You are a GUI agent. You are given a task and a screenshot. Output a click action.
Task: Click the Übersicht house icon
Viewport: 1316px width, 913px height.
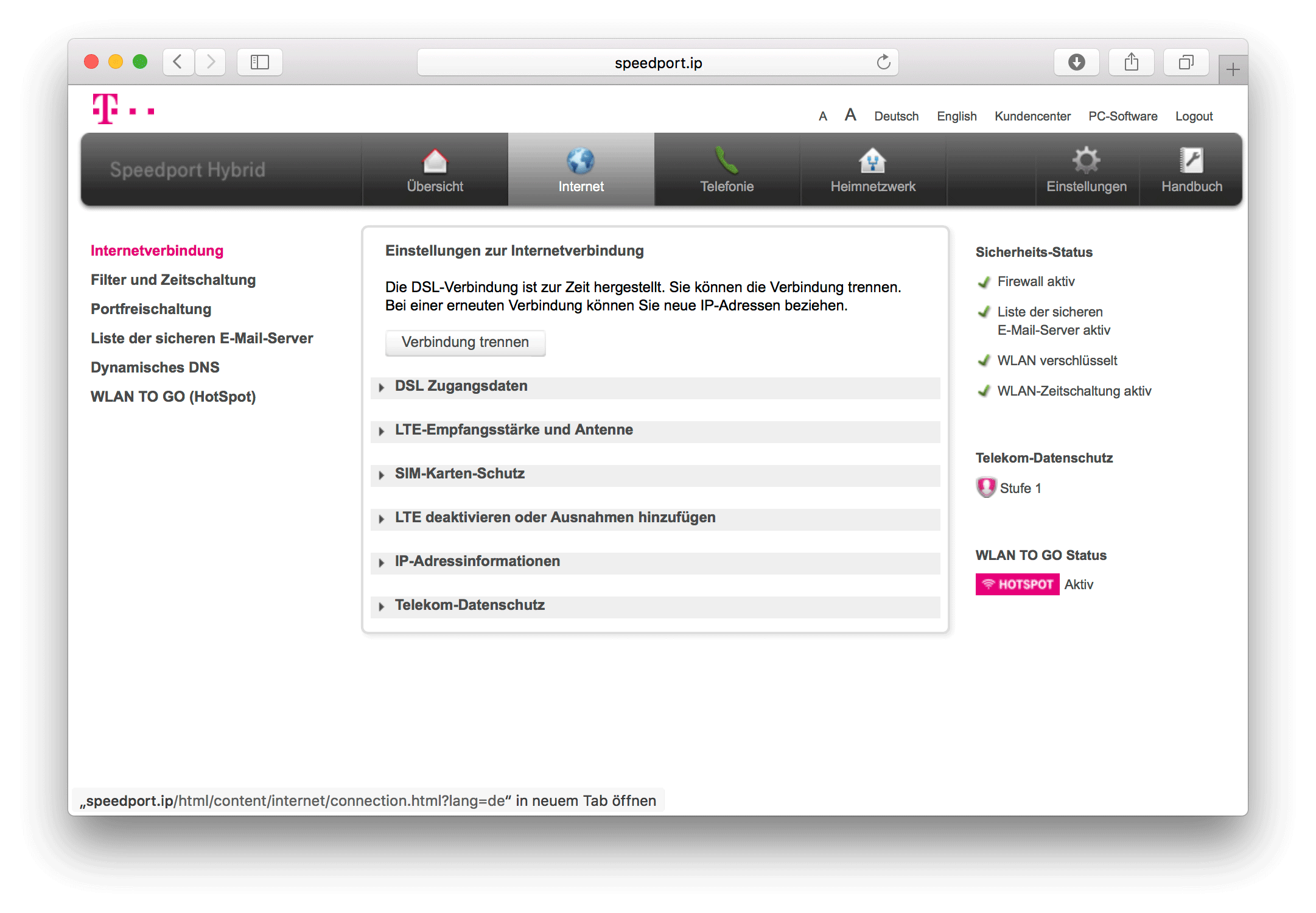click(435, 161)
